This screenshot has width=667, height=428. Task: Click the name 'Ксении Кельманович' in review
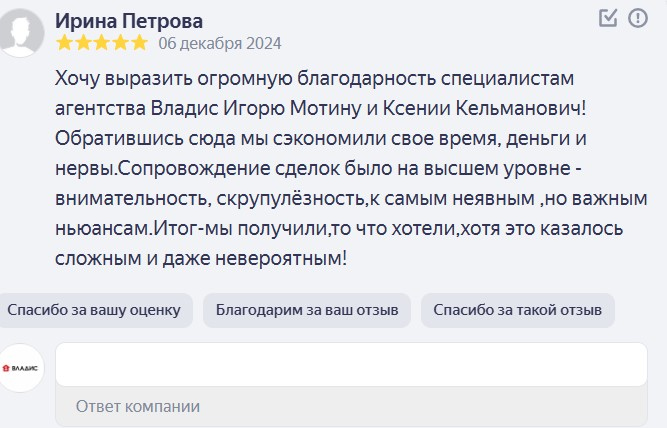coord(481,108)
